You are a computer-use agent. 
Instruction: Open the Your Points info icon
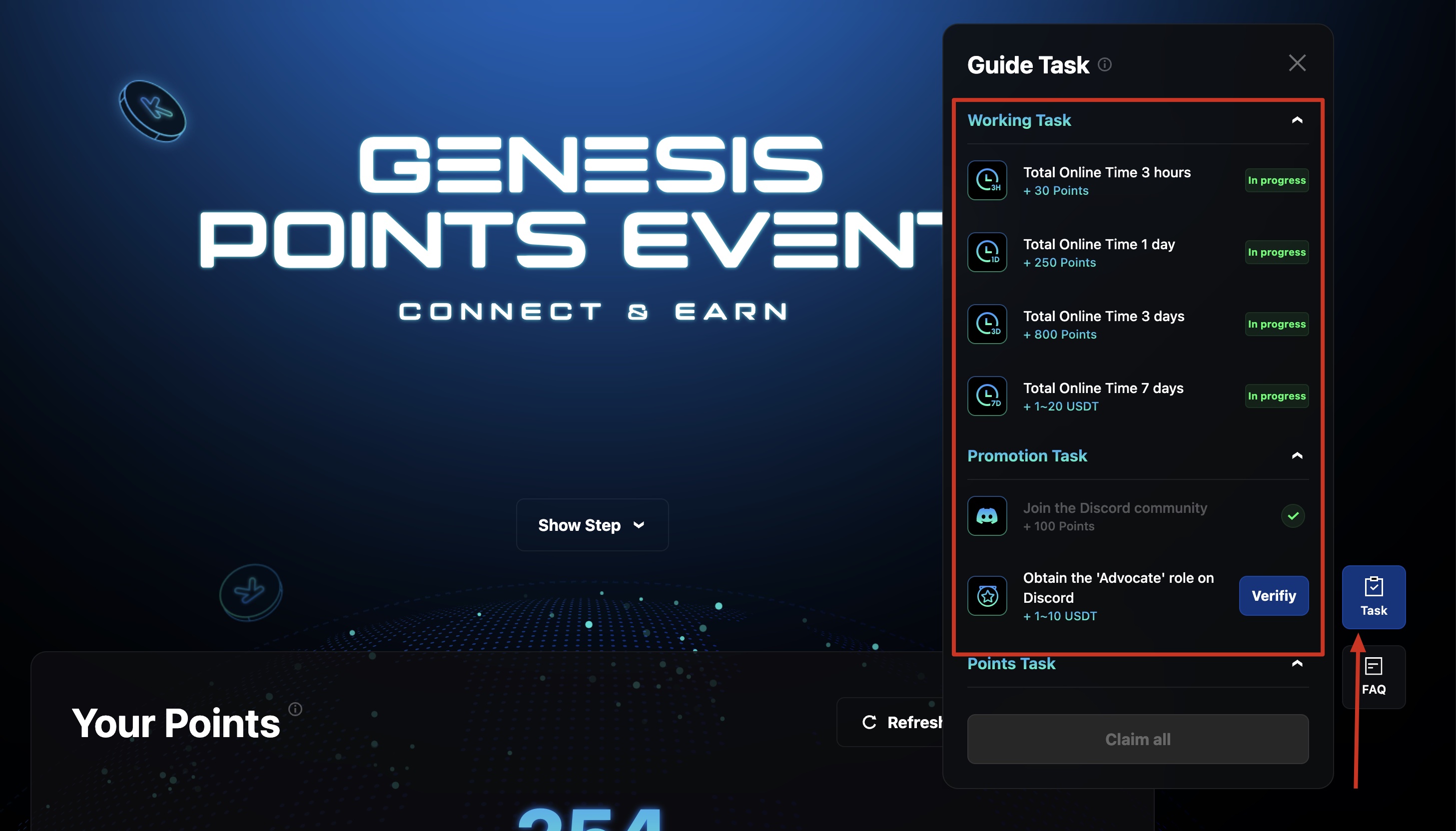(x=295, y=709)
